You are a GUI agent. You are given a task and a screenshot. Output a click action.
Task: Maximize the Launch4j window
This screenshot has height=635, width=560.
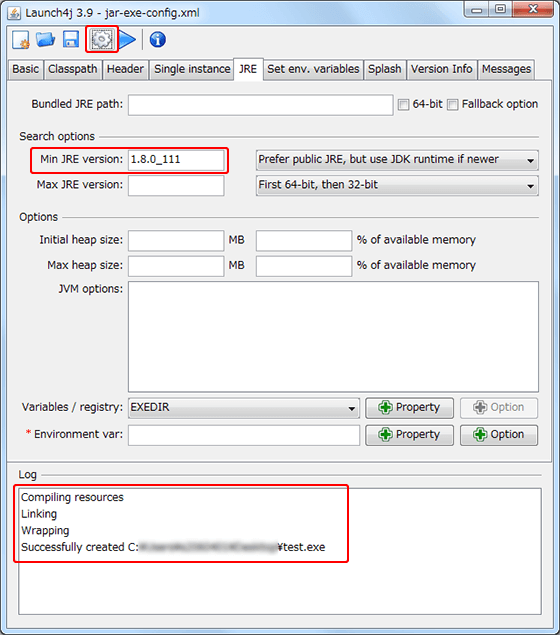(x=501, y=9)
